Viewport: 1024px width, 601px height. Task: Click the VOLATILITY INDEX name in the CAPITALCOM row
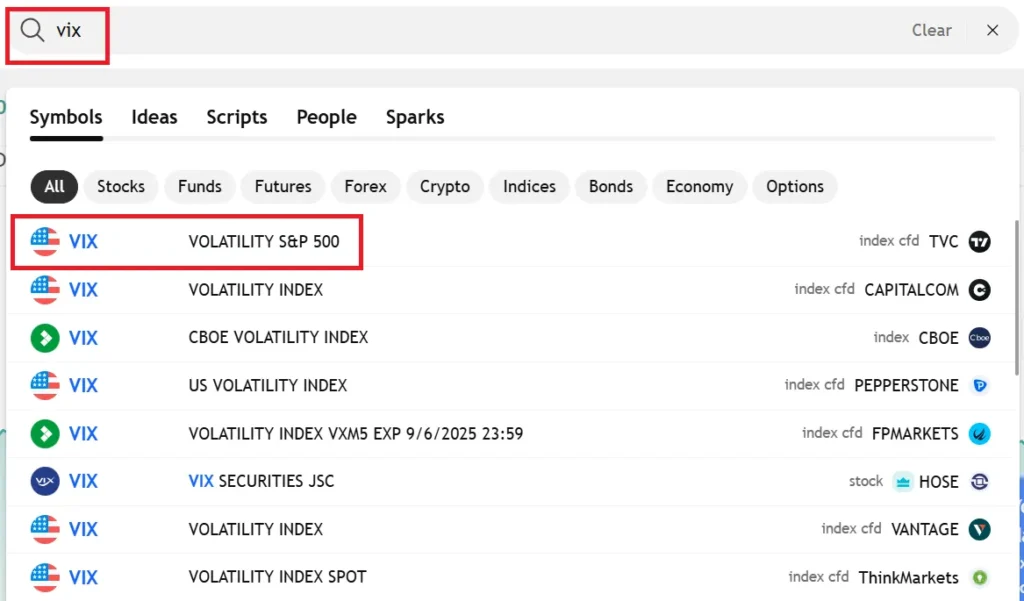click(256, 289)
